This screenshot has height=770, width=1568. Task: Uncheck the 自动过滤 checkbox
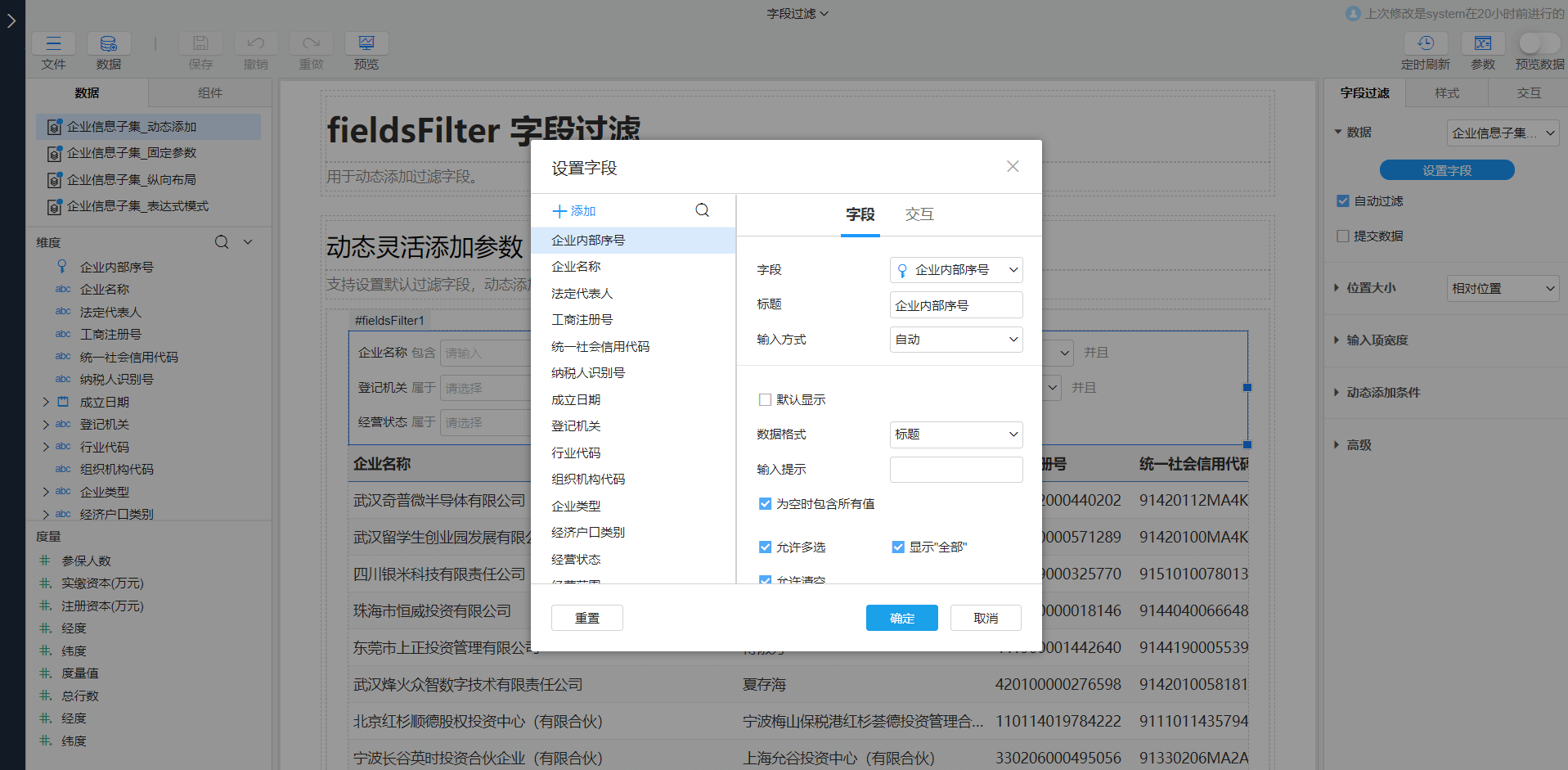[1342, 200]
